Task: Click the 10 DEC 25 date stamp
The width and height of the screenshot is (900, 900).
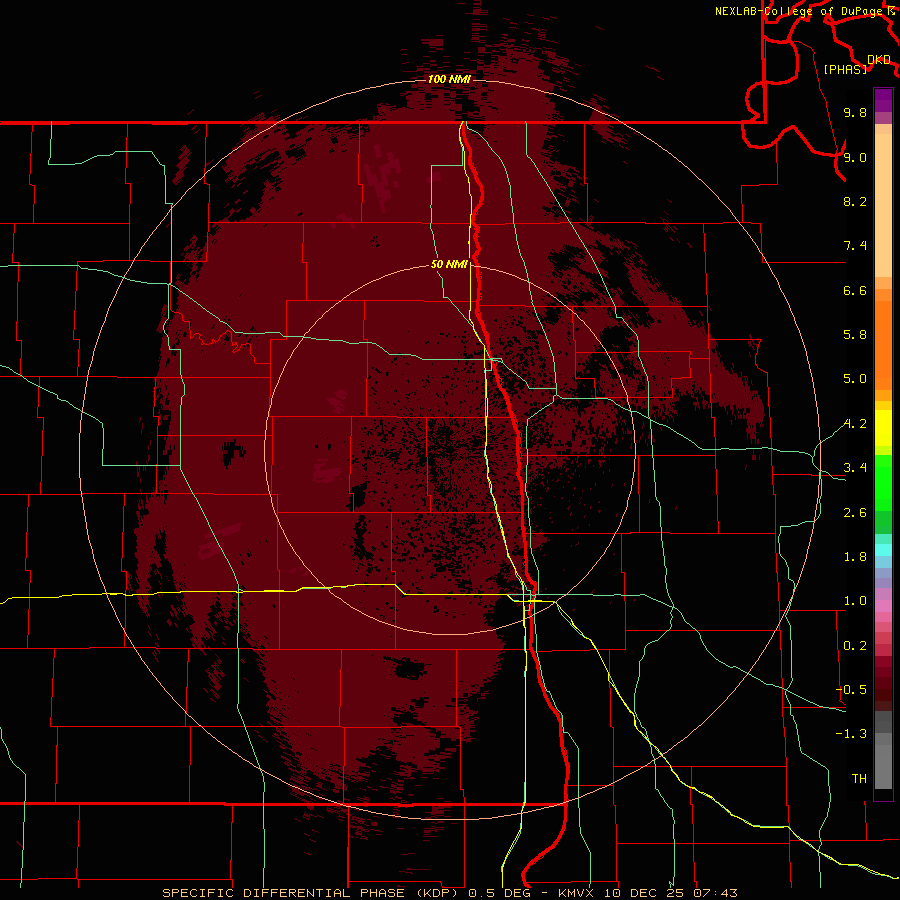Action: click(643, 893)
